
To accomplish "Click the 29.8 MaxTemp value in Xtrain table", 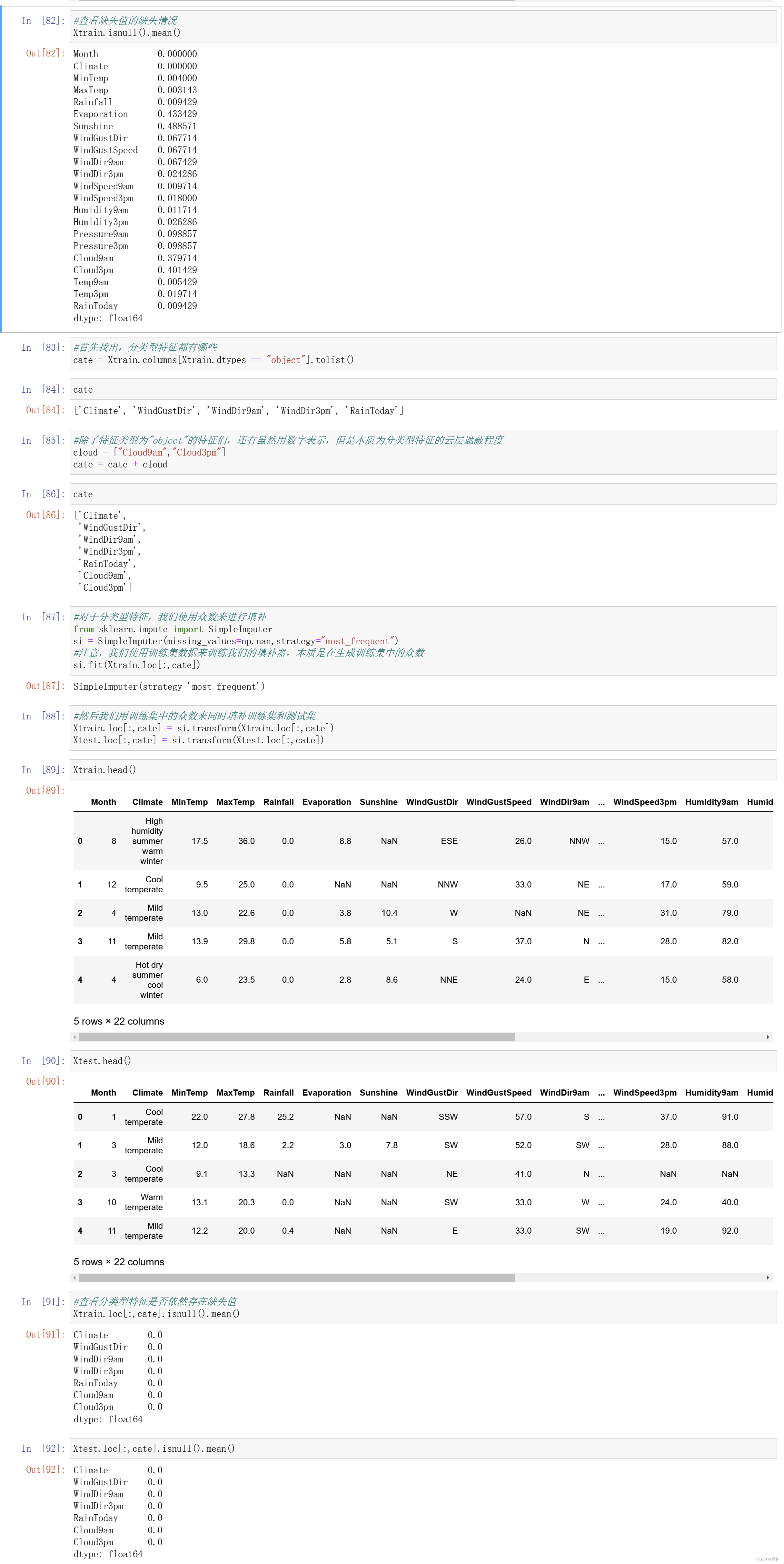I will pos(246,941).
